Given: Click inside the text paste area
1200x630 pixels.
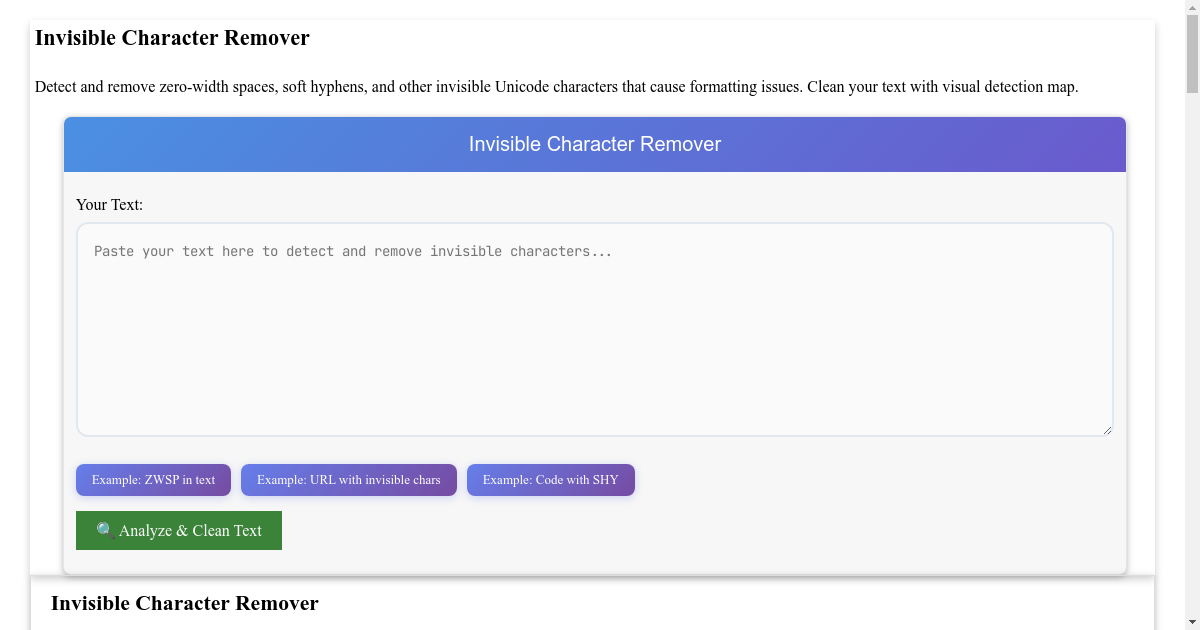Looking at the screenshot, I should (595, 330).
